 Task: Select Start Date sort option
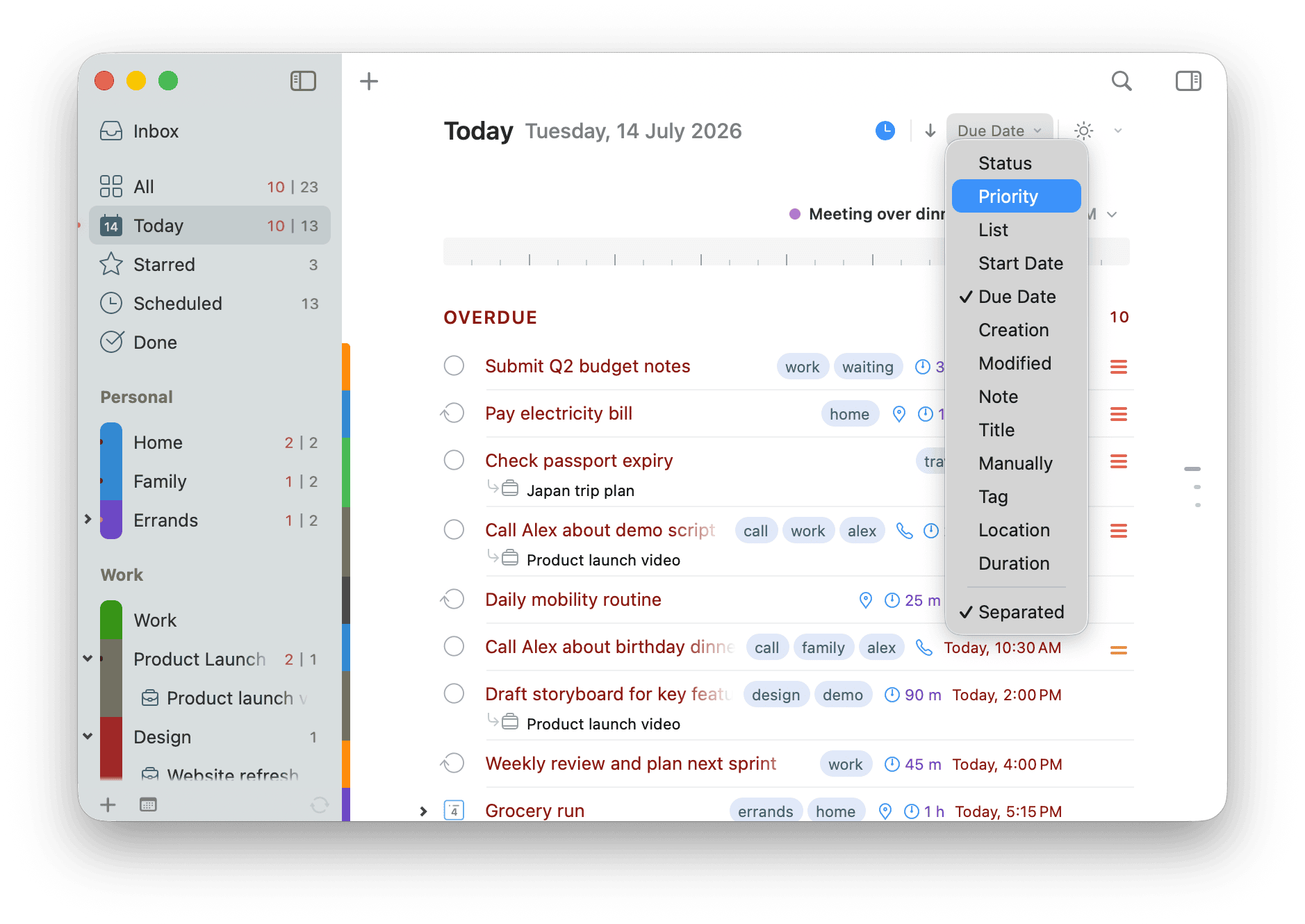[x=1016, y=263]
